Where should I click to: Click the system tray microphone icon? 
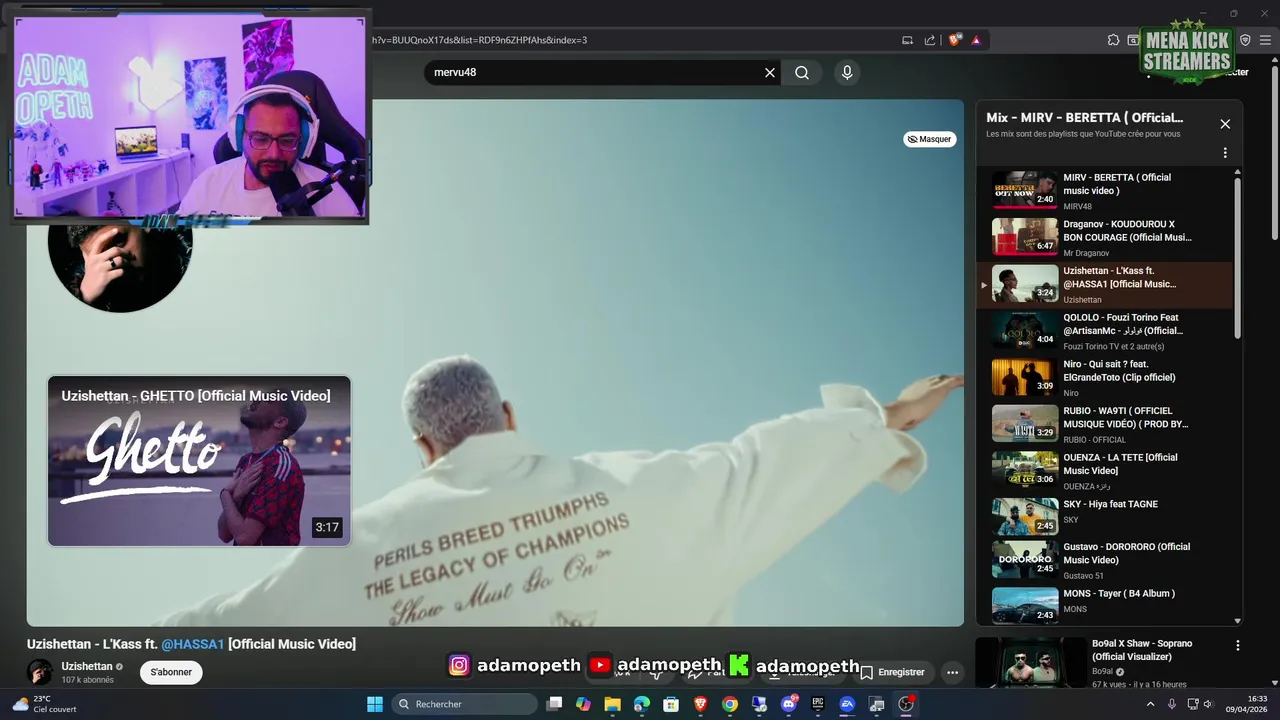coord(1172,704)
